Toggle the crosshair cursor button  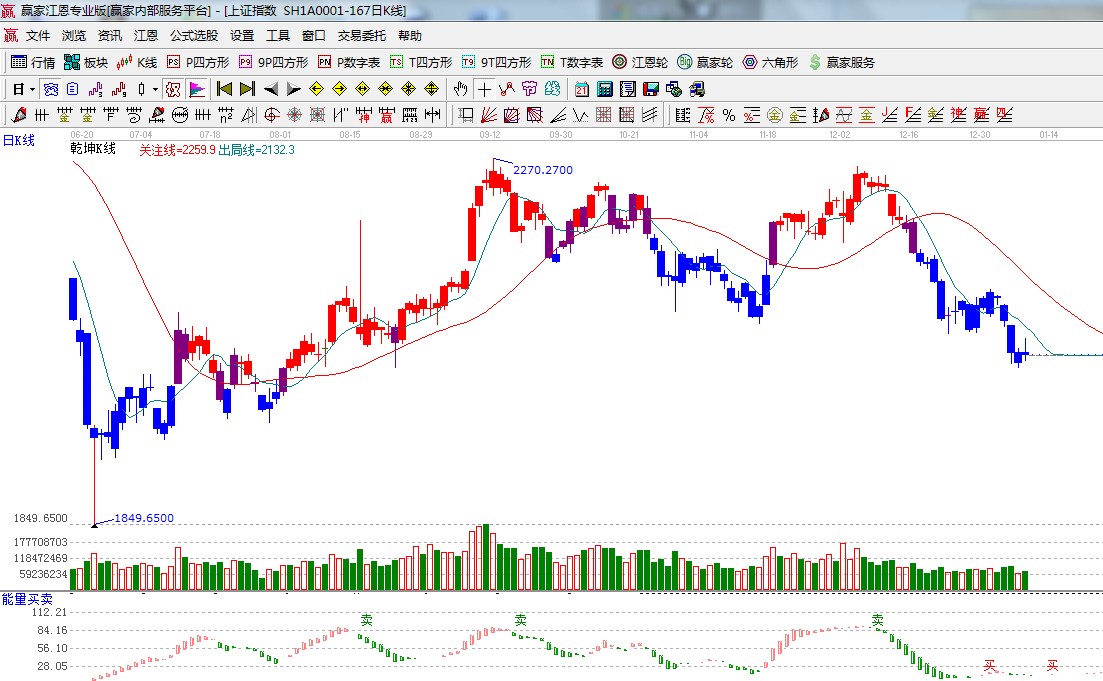tap(484, 89)
